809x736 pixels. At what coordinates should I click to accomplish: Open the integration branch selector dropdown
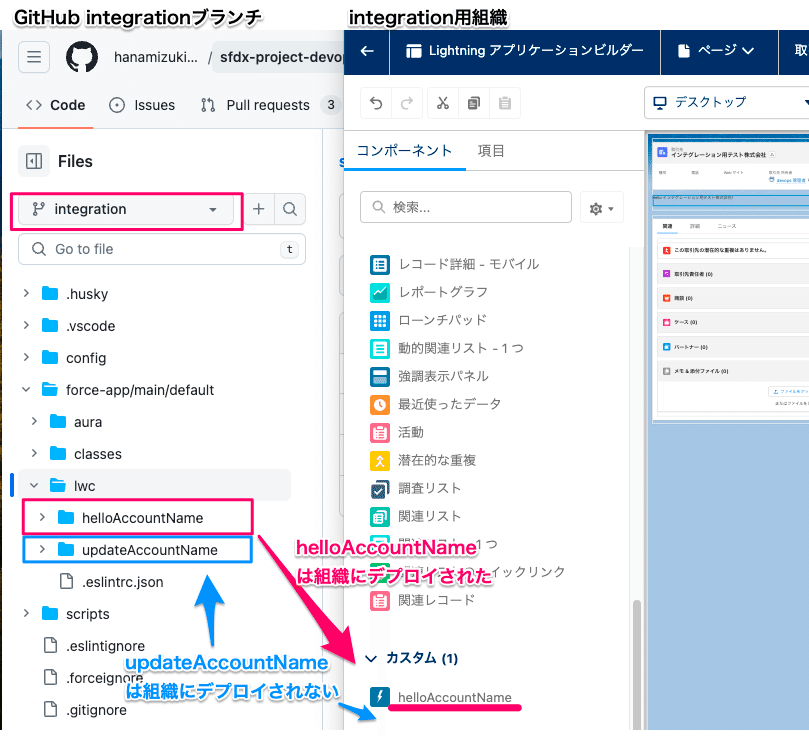(126, 209)
